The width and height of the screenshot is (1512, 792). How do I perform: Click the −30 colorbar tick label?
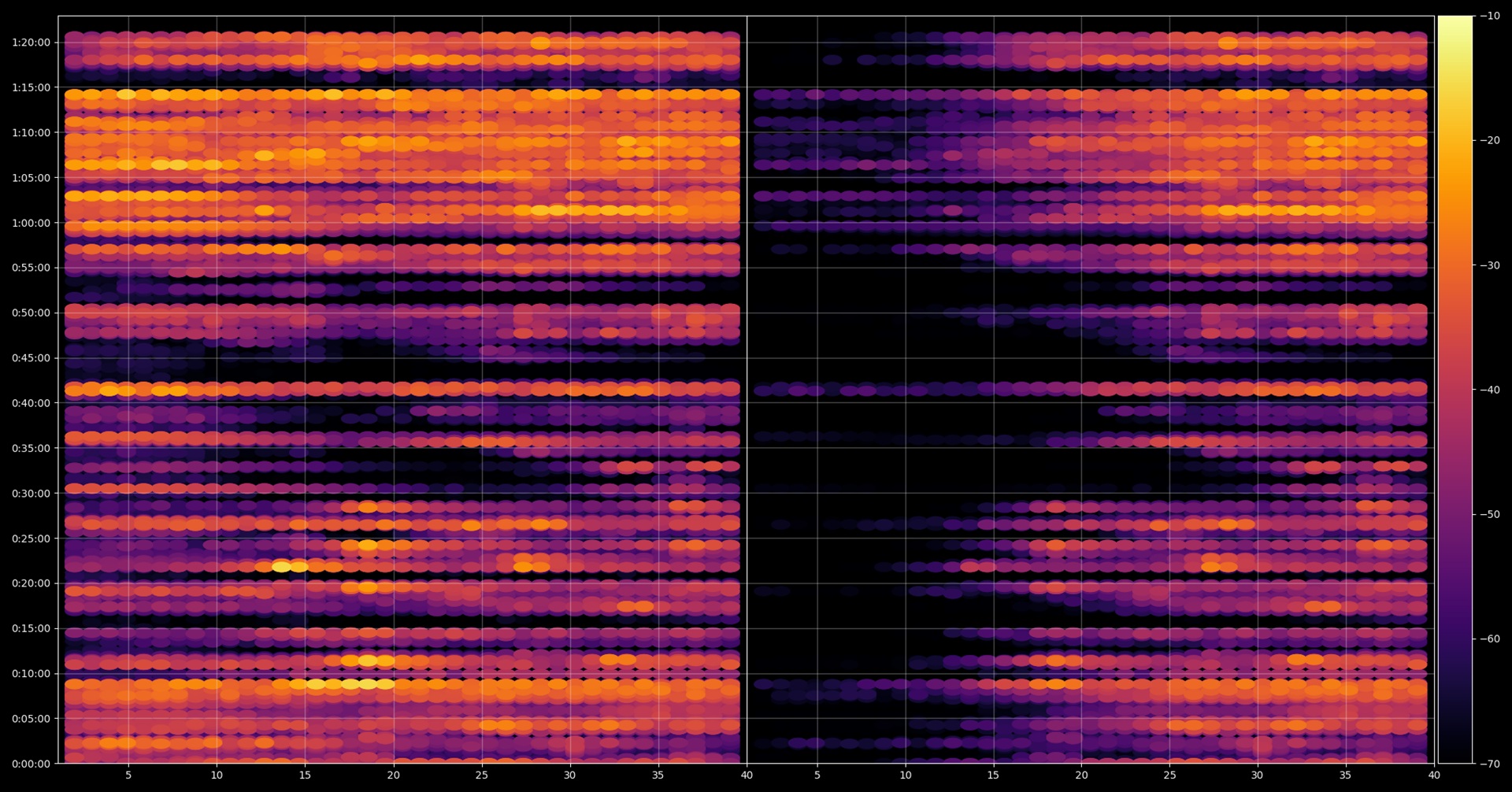click(x=1490, y=265)
